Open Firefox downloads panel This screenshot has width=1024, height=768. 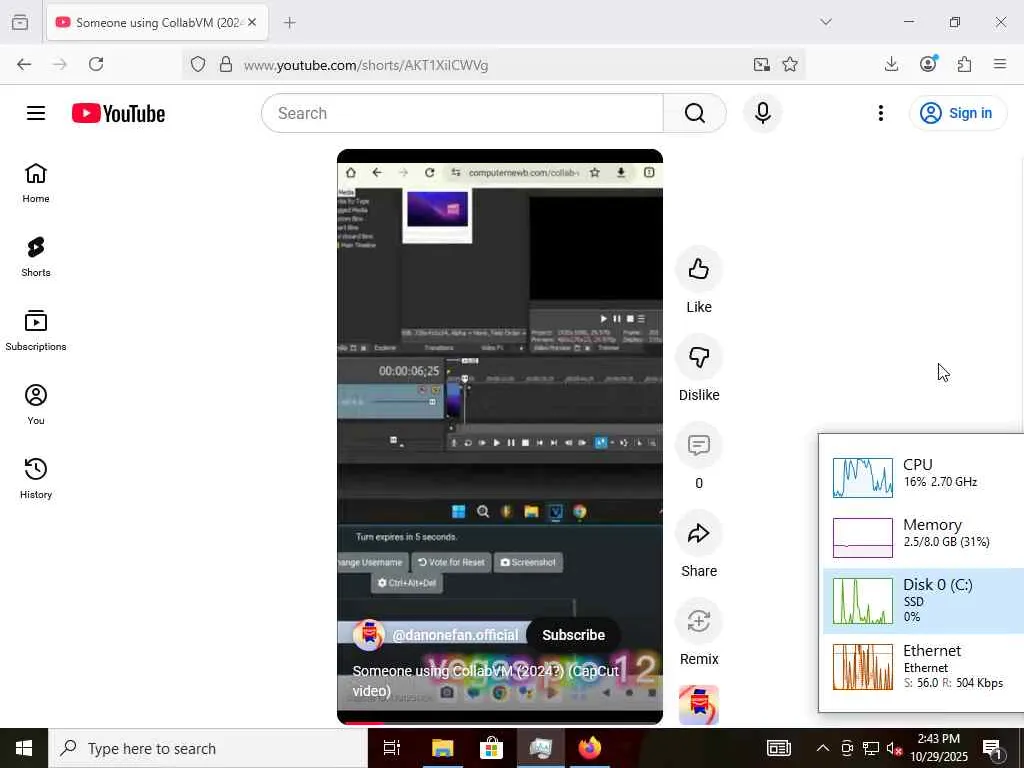[891, 64]
